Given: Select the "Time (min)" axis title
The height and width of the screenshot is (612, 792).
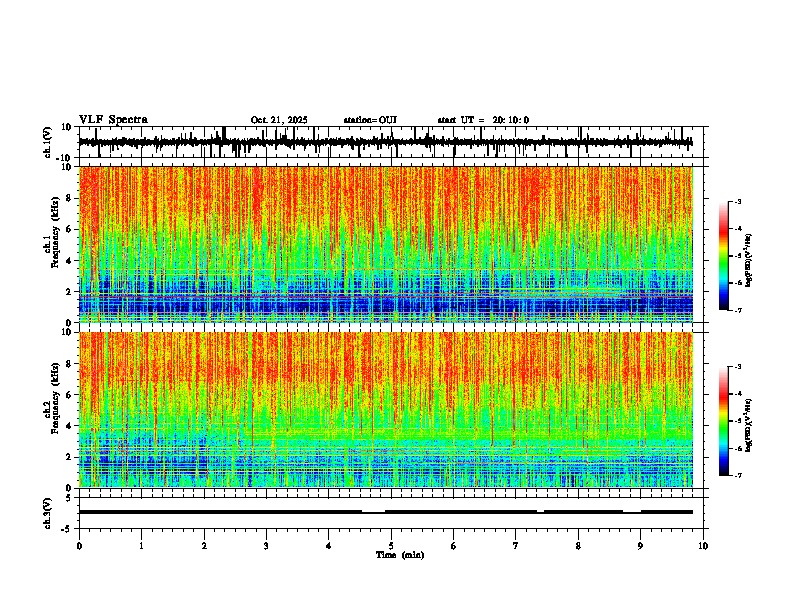Looking at the screenshot, I should coord(400,555).
